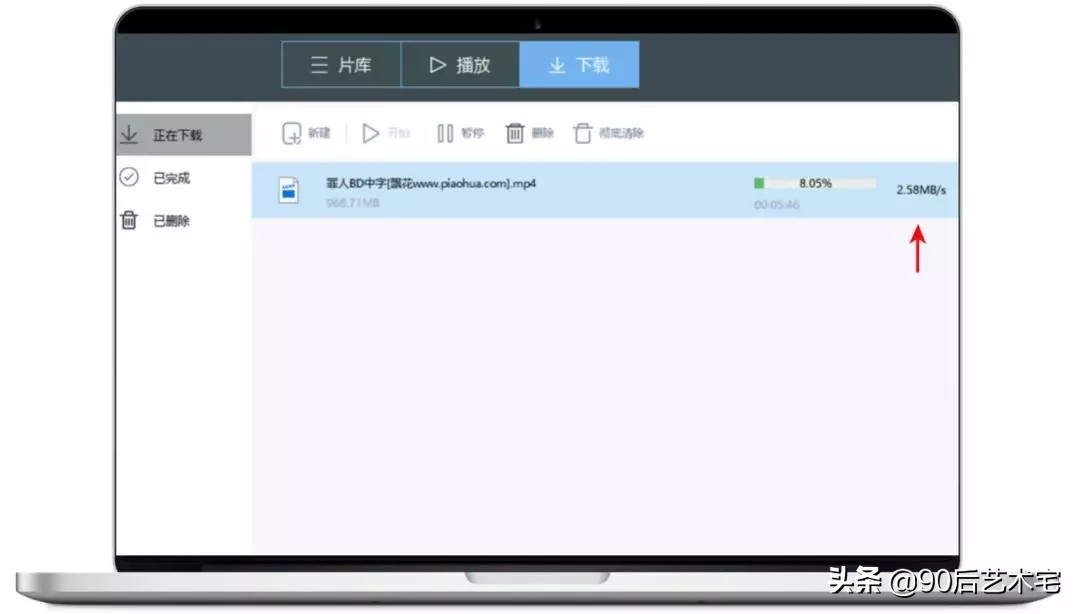Screen dimensions: 1080x614
Task: Click the trash icon beside 已删除
Action: 129,221
